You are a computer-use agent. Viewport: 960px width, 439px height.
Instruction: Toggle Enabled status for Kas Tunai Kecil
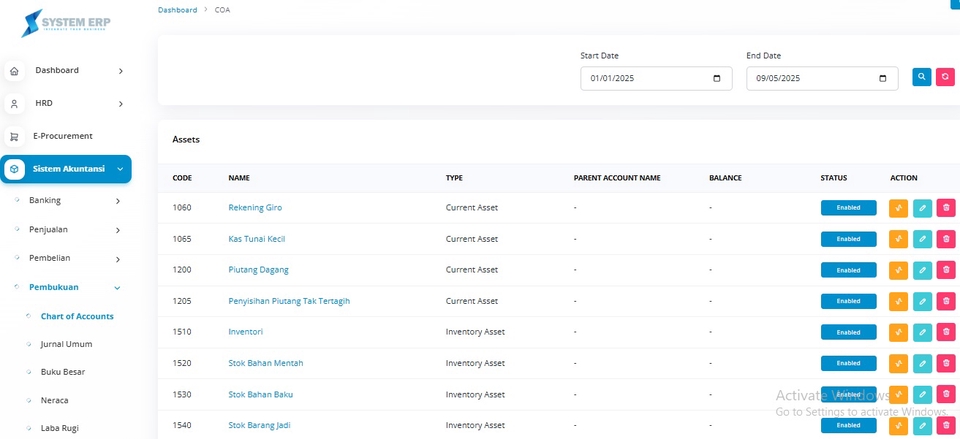(849, 239)
